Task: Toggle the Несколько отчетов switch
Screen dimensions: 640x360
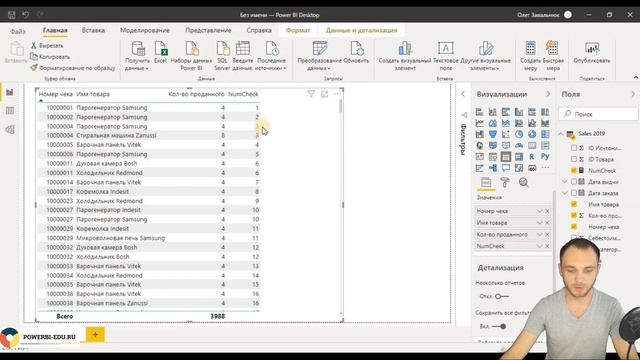Action: [x=502, y=296]
